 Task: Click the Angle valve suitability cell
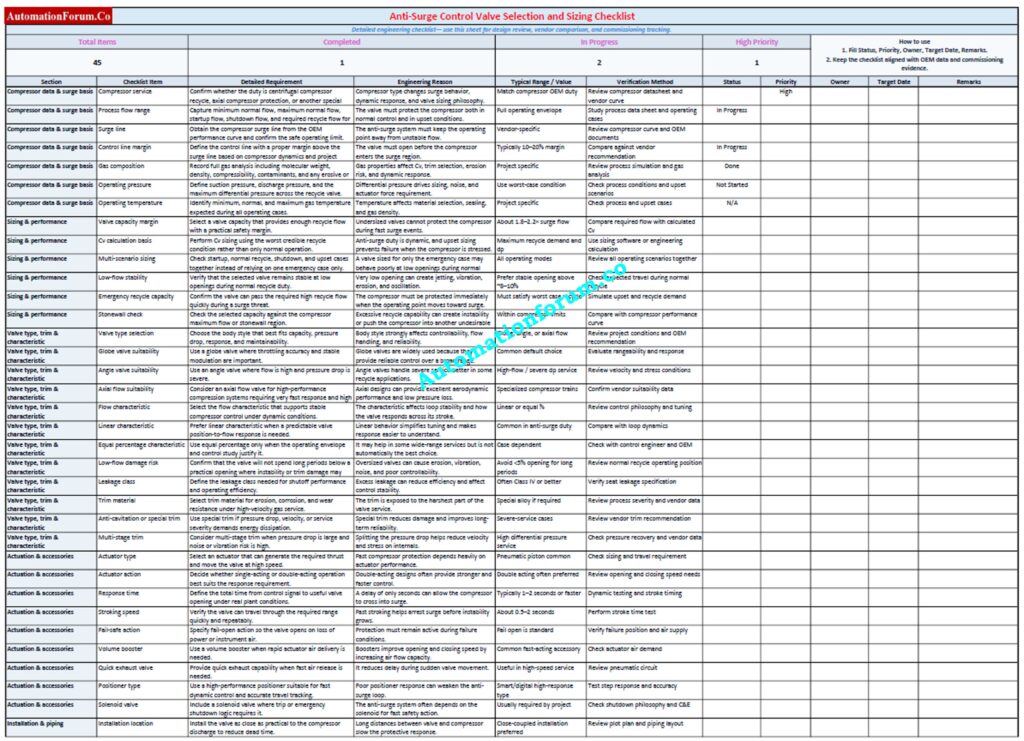pyautogui.click(x=142, y=374)
